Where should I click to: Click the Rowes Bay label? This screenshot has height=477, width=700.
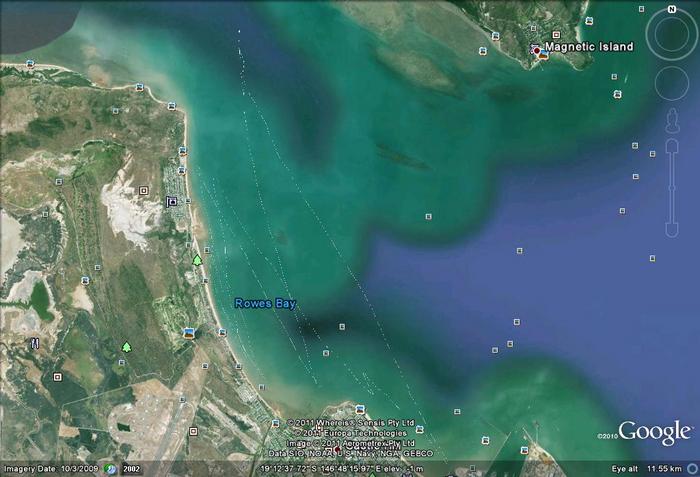pyautogui.click(x=265, y=303)
